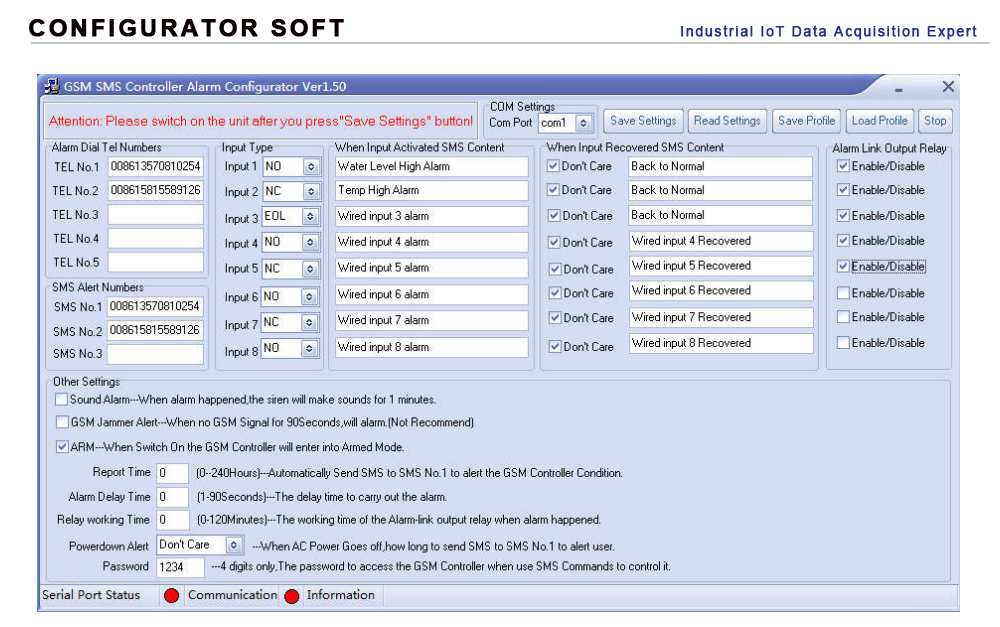Toggle Don't Care for Wired input 5 row

pos(555,269)
